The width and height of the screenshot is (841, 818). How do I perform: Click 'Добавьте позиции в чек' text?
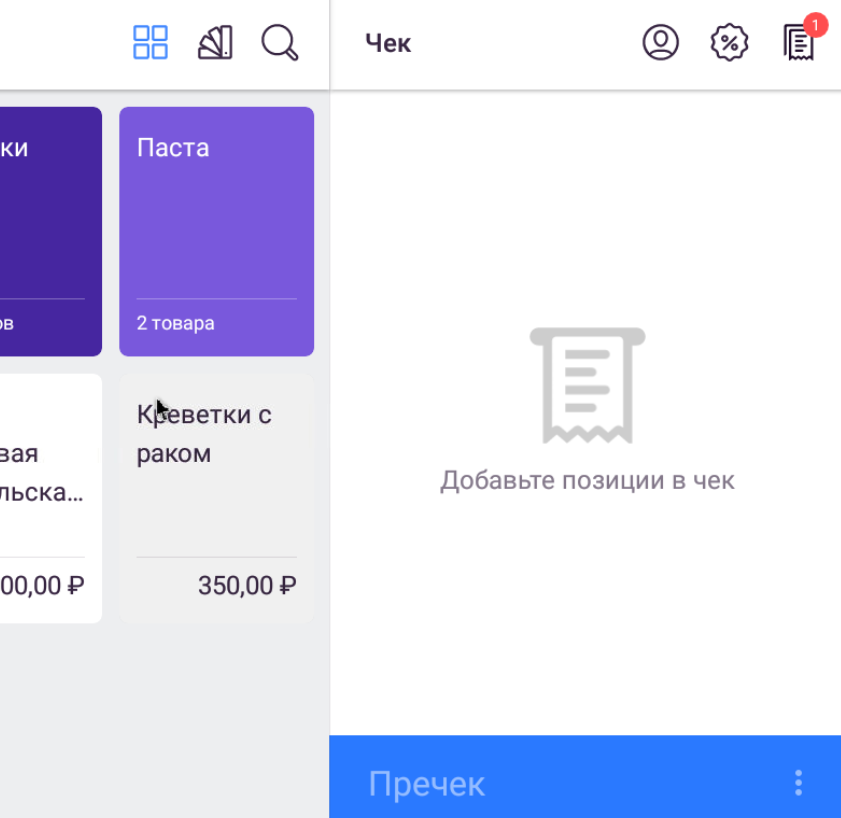[x=587, y=480]
